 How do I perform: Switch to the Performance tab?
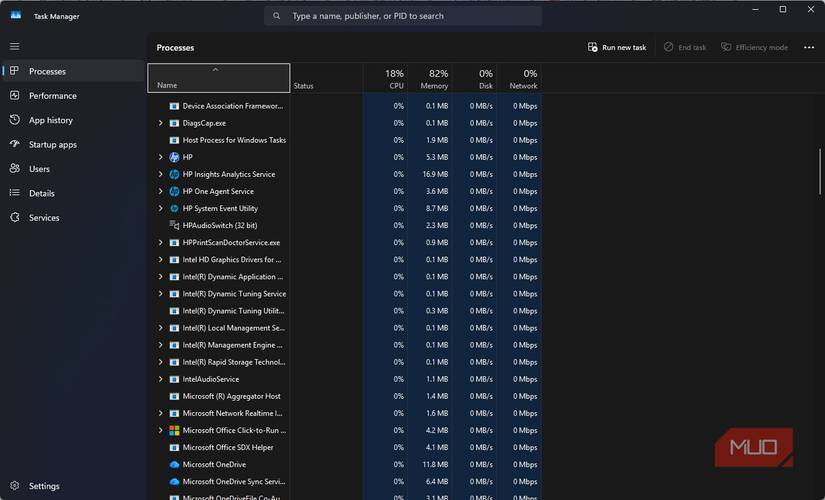tap(73, 95)
